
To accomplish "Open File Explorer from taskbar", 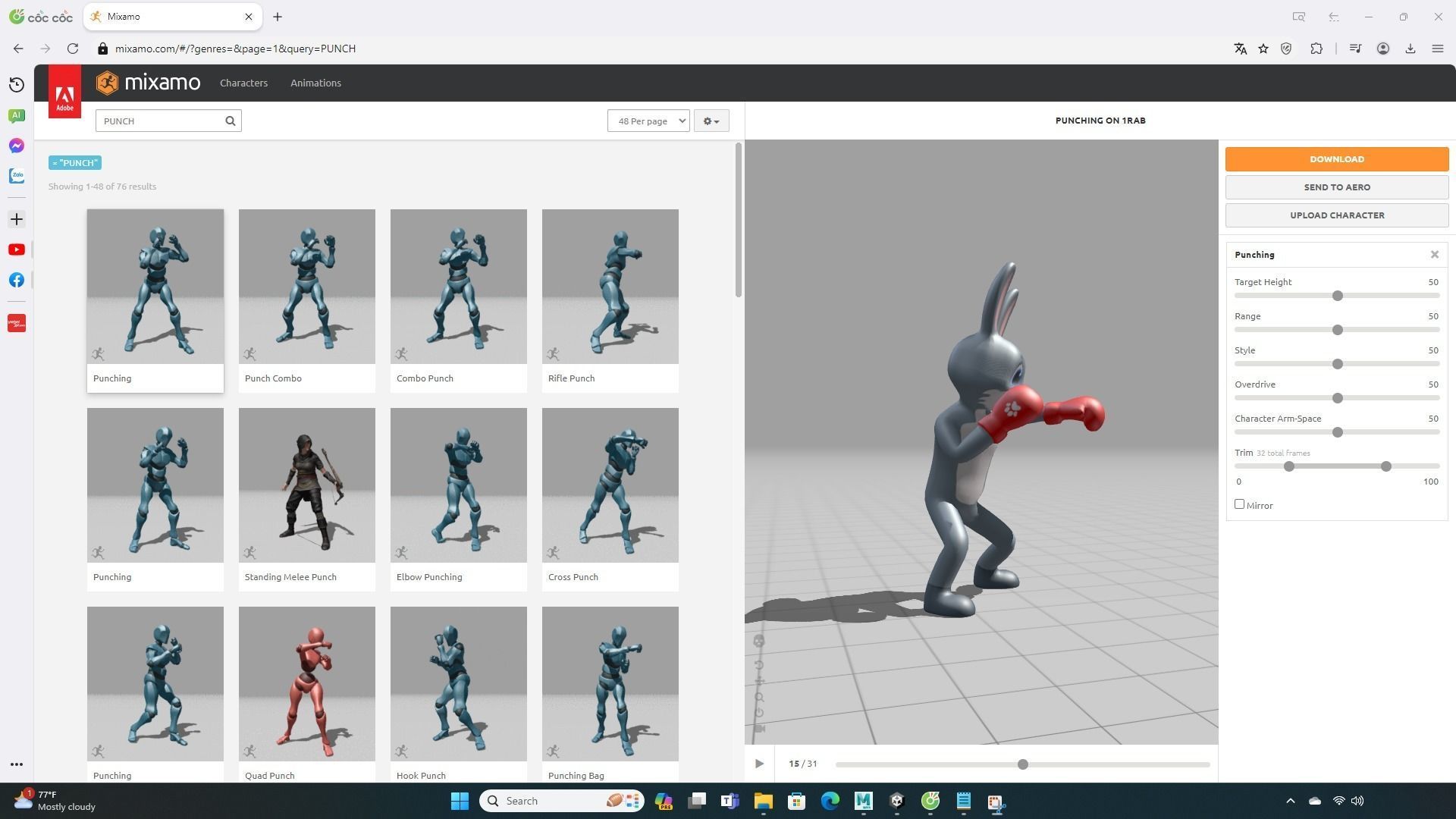I will [763, 801].
